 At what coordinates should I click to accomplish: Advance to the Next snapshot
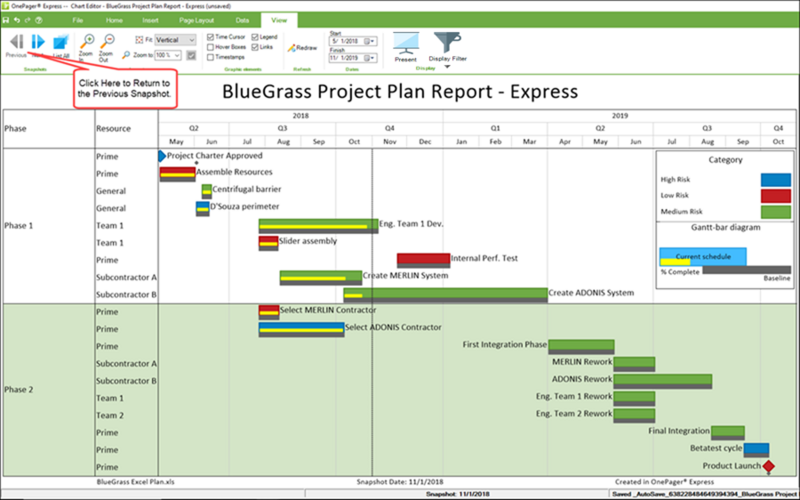(x=38, y=42)
